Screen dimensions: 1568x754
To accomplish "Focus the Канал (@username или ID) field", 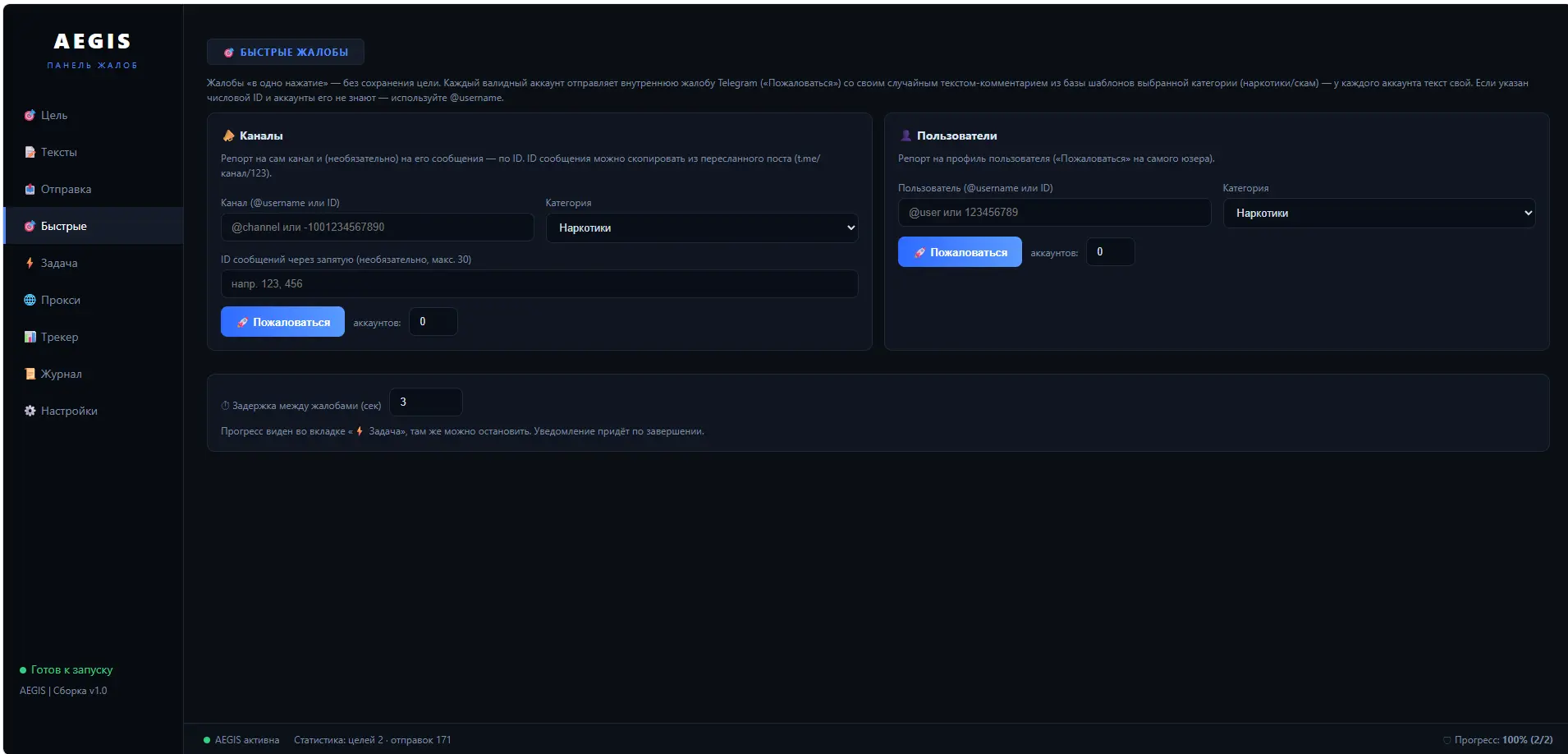I will click(x=378, y=228).
